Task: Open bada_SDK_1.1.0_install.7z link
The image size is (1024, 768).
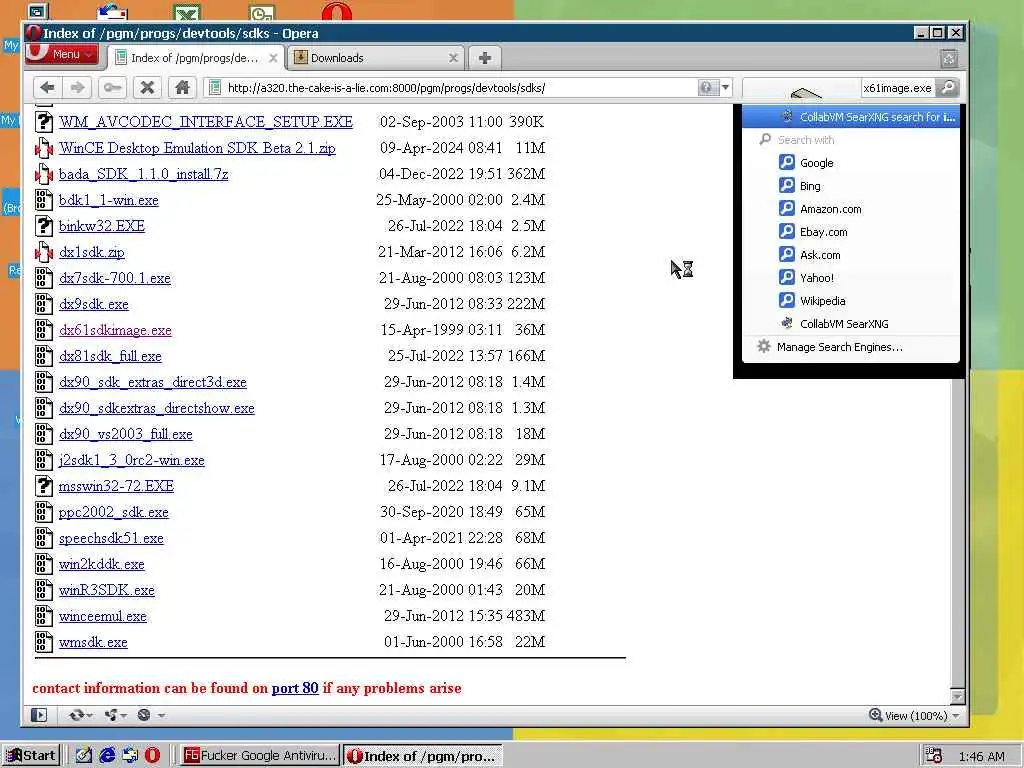Action: (144, 174)
